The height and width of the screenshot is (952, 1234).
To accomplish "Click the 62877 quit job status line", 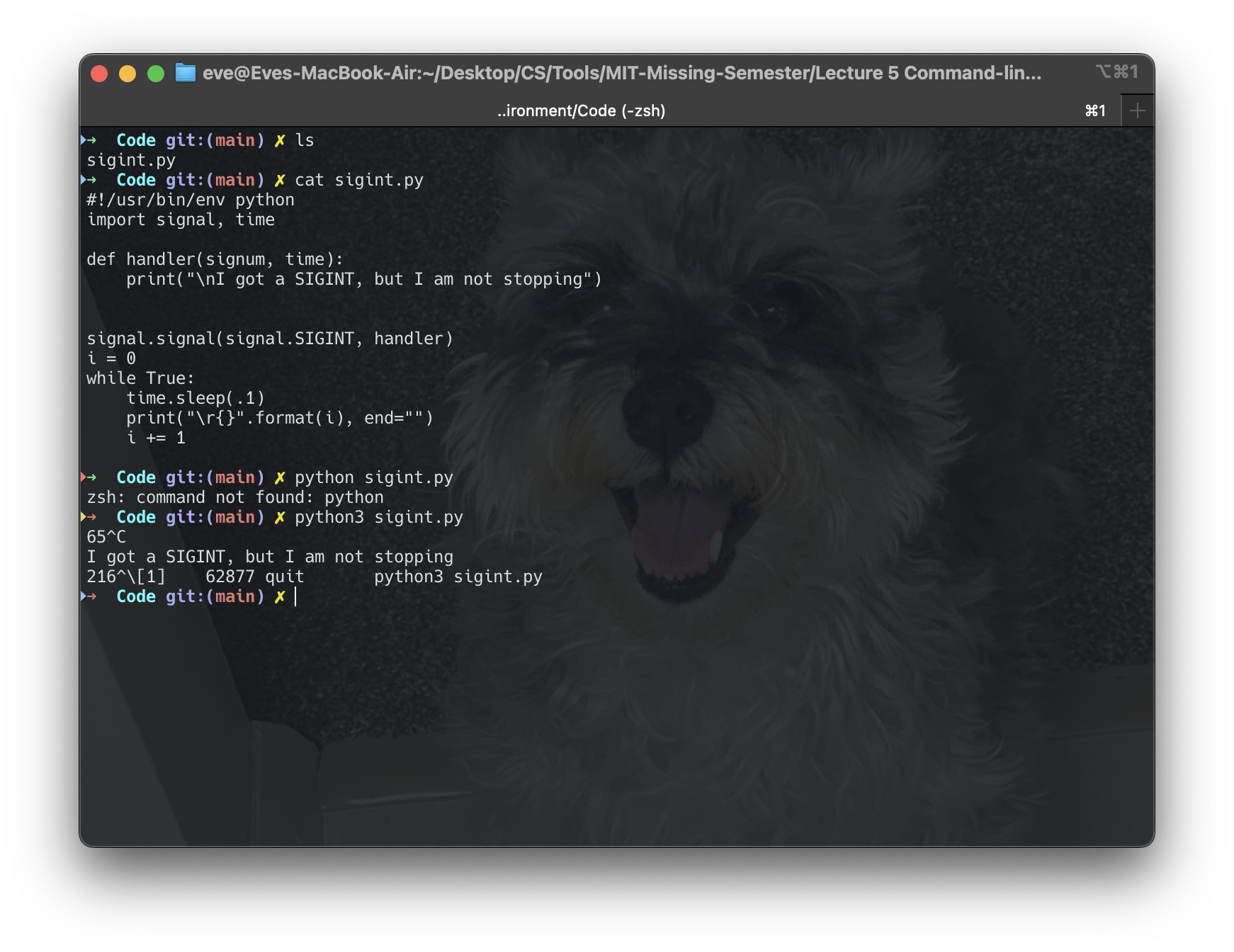I will coord(255,577).
